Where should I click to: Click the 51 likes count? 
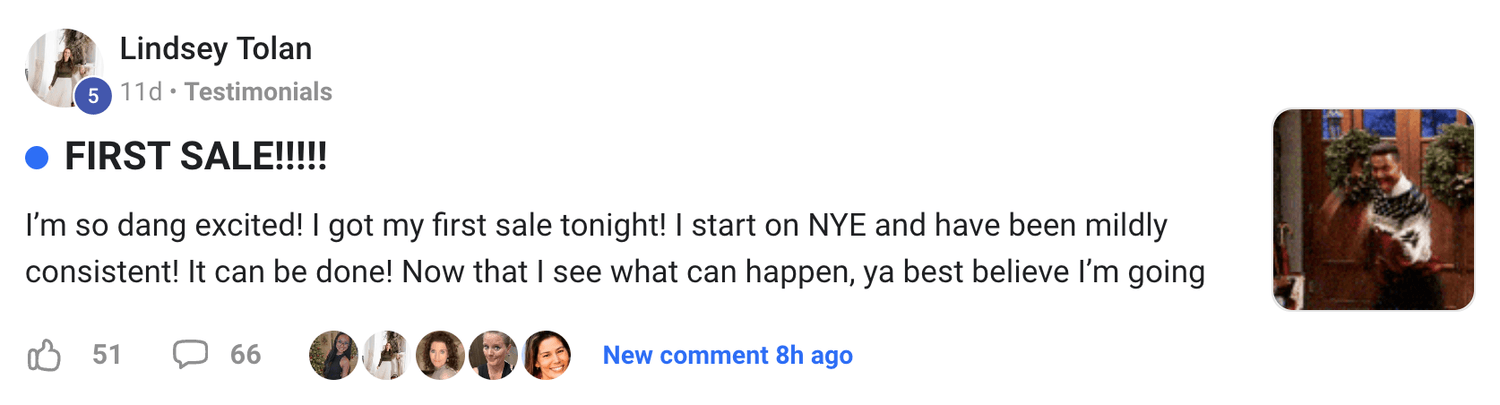coord(106,355)
